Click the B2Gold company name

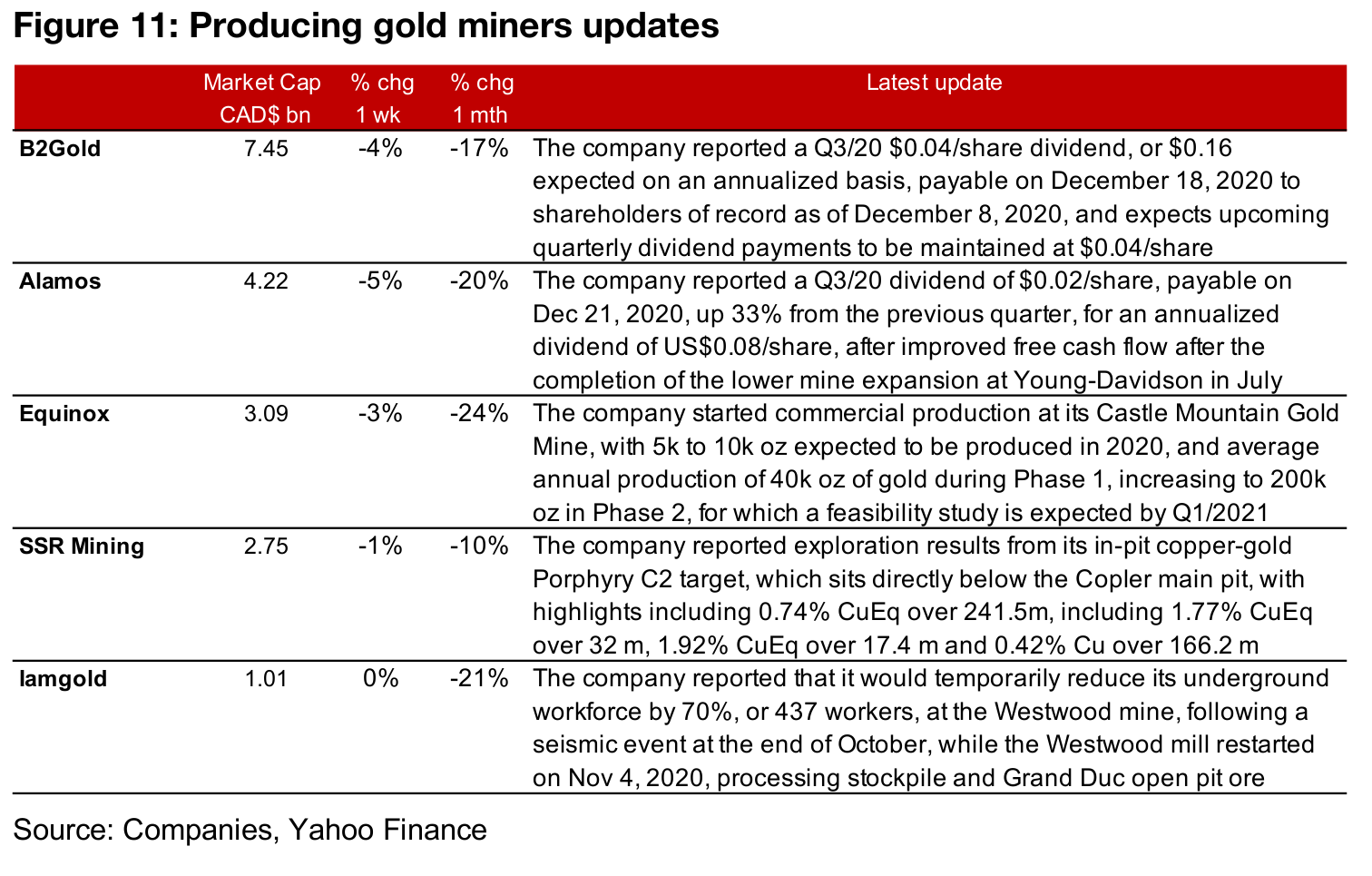(60, 149)
